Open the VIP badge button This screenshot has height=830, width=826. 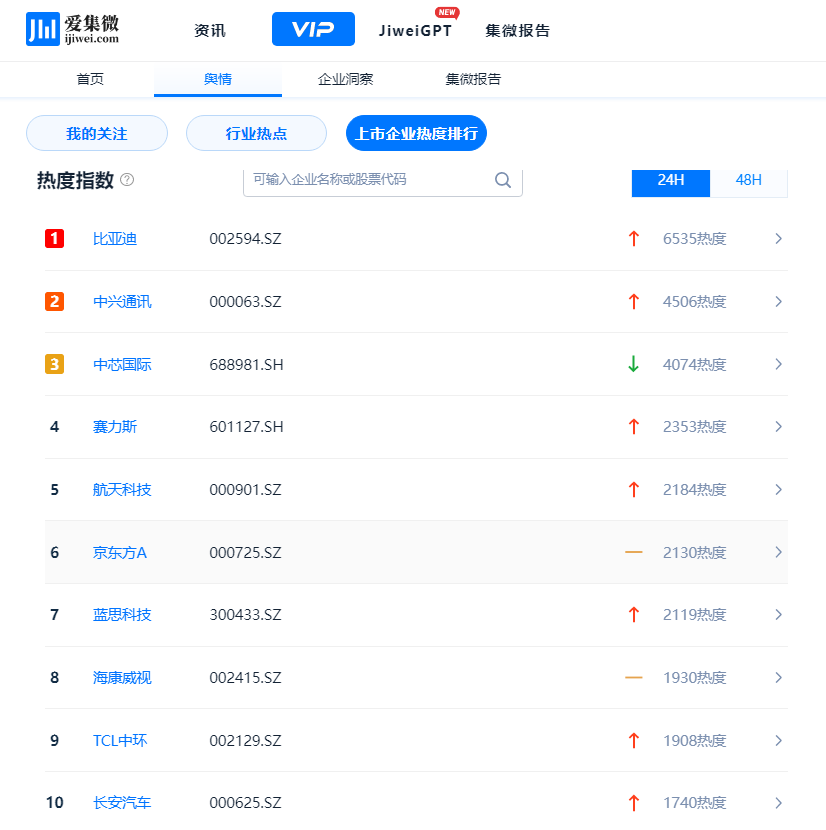(313, 30)
